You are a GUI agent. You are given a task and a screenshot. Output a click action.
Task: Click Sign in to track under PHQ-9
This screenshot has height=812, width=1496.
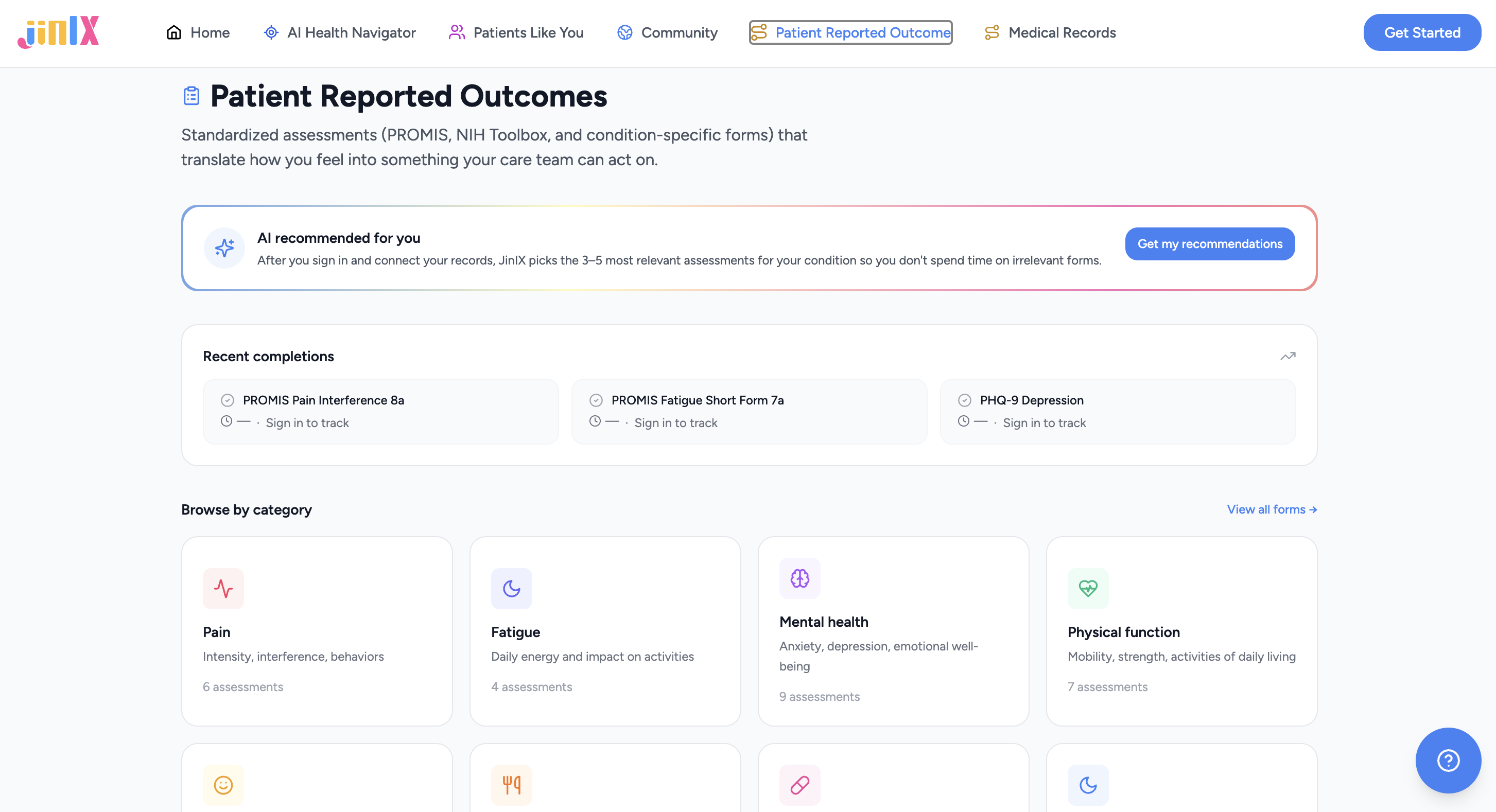tap(1044, 422)
